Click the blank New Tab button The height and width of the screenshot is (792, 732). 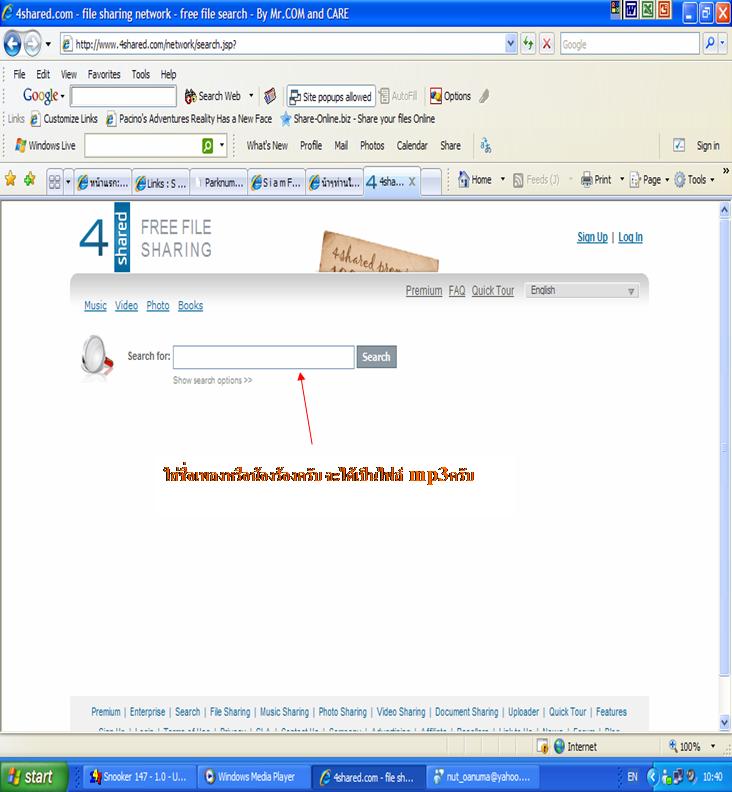pos(431,182)
